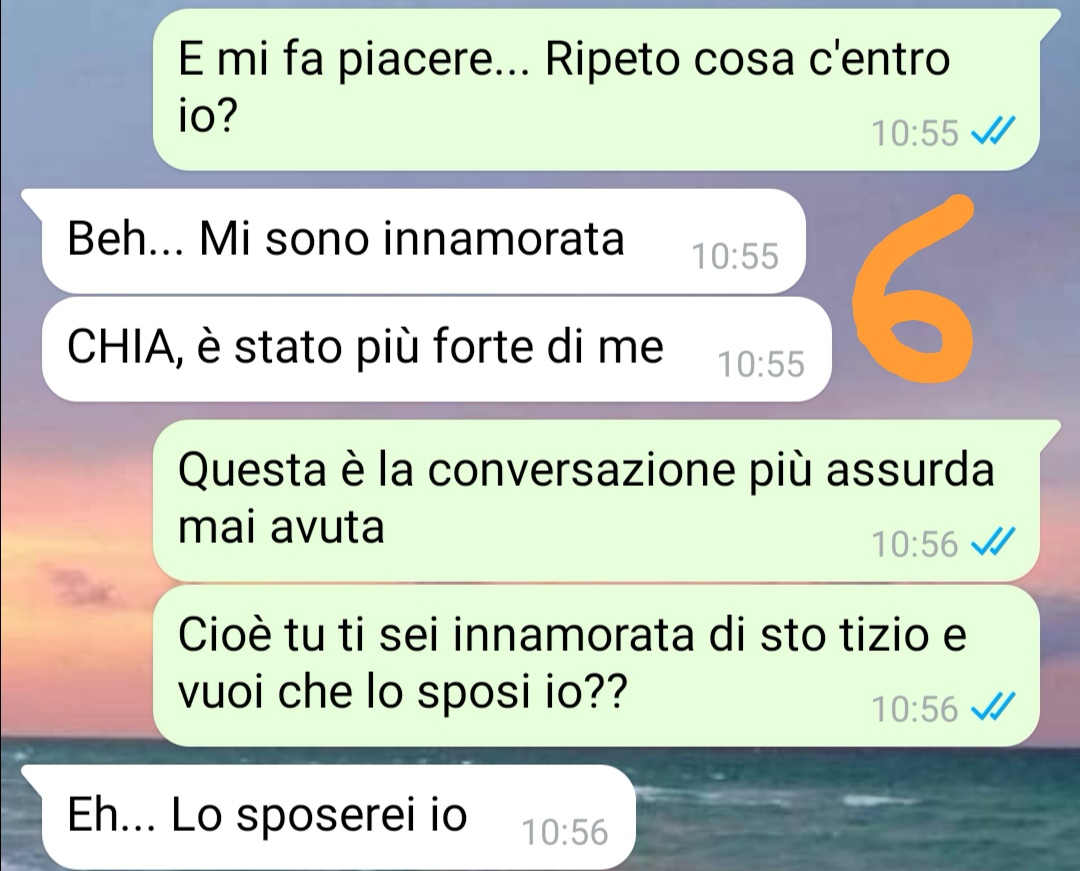This screenshot has height=871, width=1080.
Task: Tap the blue read ticks on 'Ripeto cosa c'entro io?' message
Action: click(x=993, y=131)
